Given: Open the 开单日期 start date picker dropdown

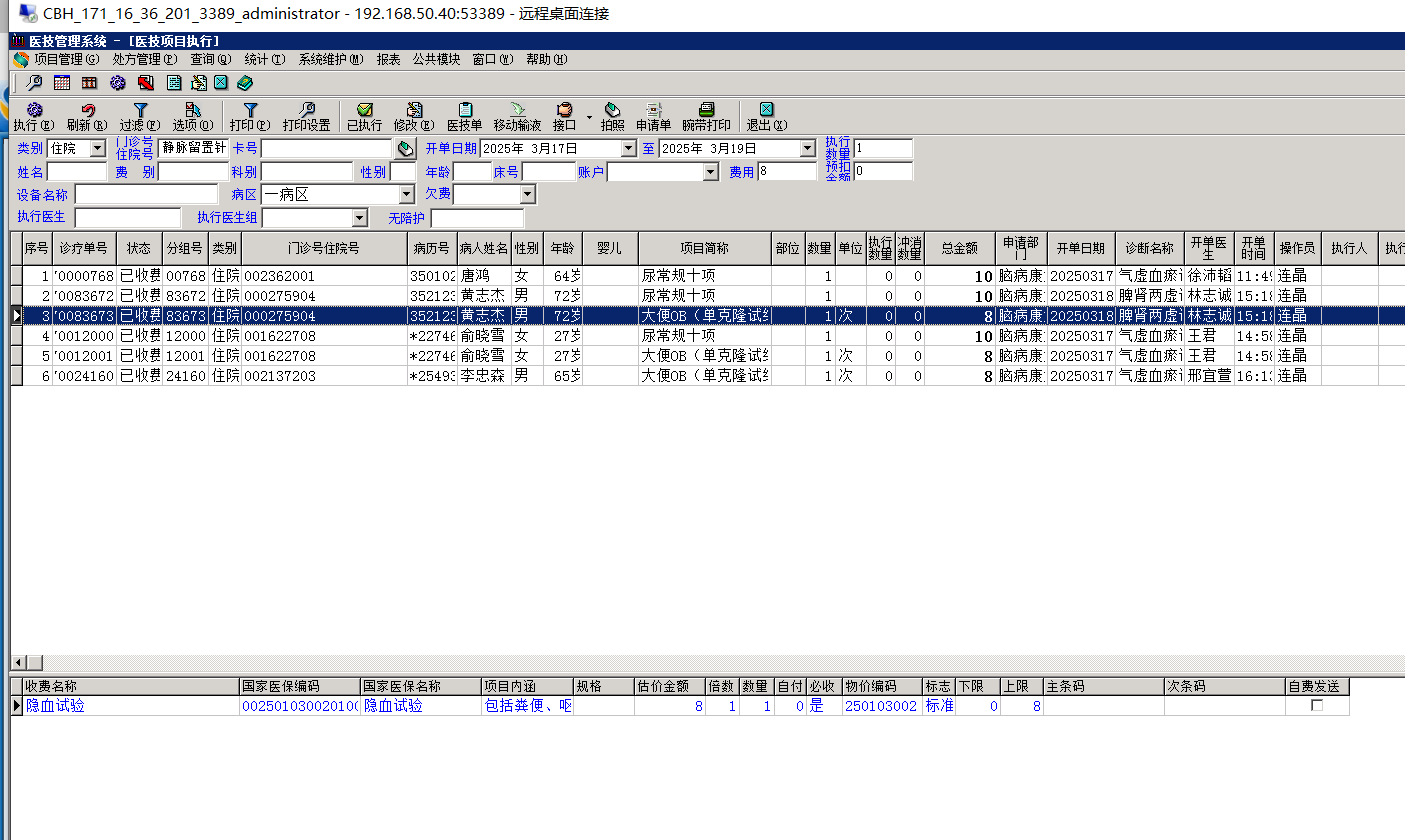Looking at the screenshot, I should 628,149.
